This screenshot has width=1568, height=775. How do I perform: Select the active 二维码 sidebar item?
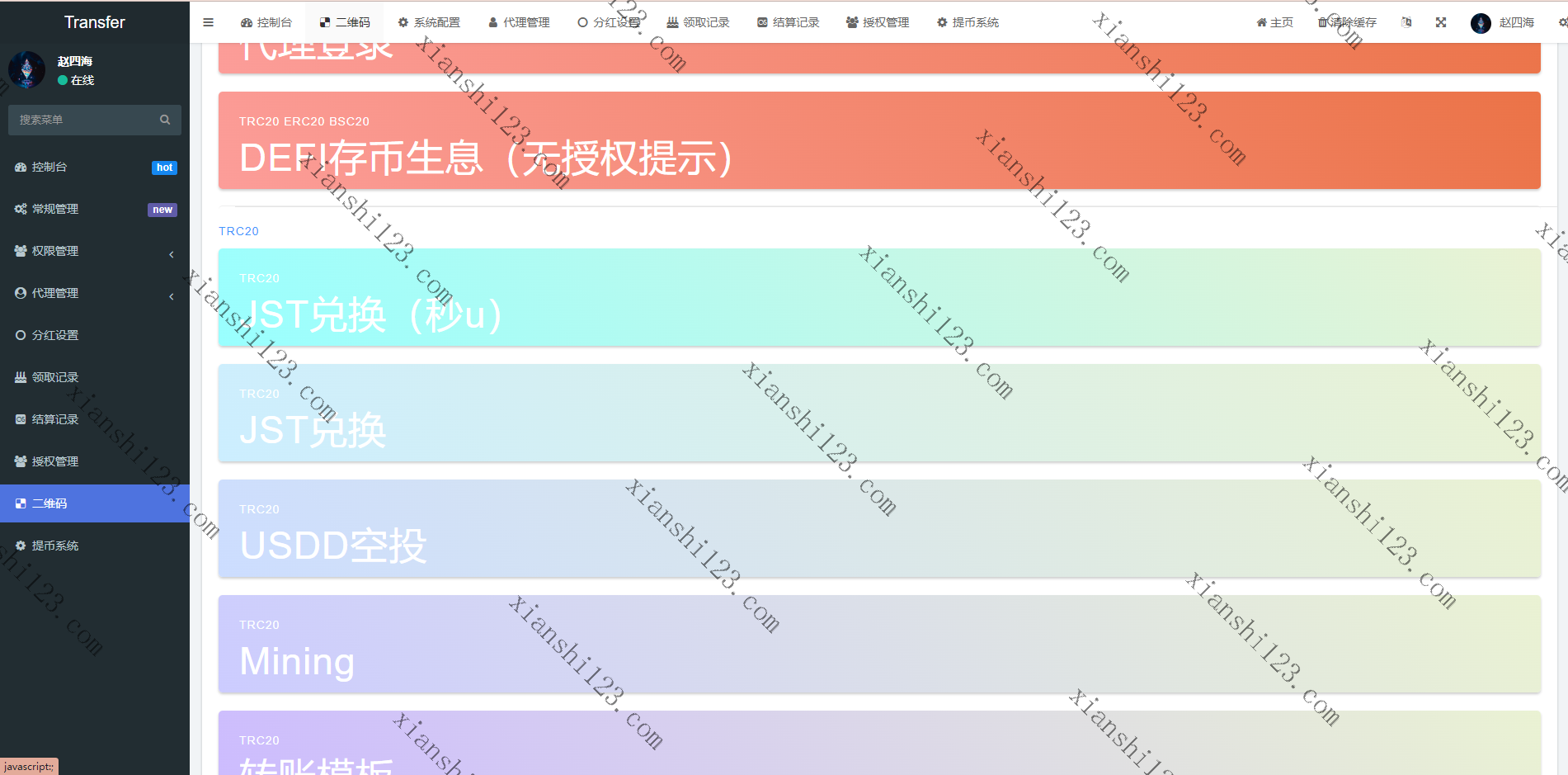click(95, 503)
